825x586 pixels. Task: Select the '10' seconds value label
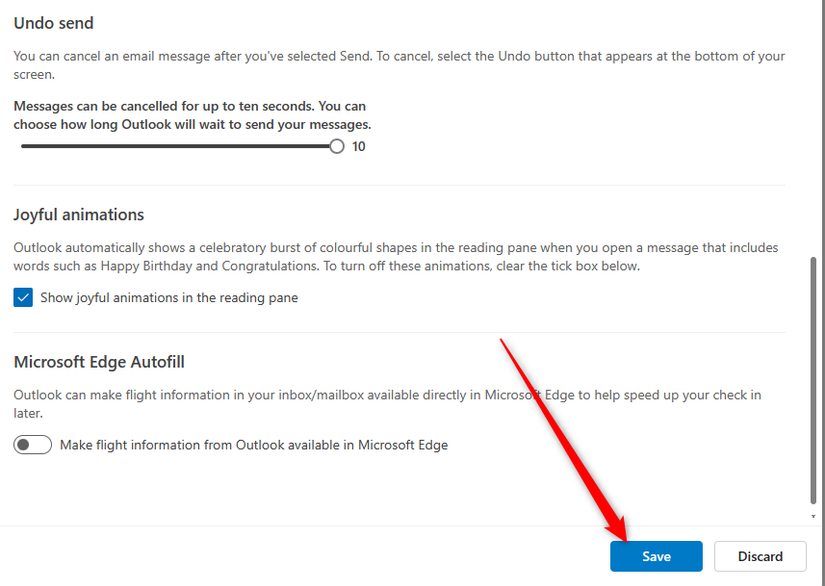click(358, 146)
